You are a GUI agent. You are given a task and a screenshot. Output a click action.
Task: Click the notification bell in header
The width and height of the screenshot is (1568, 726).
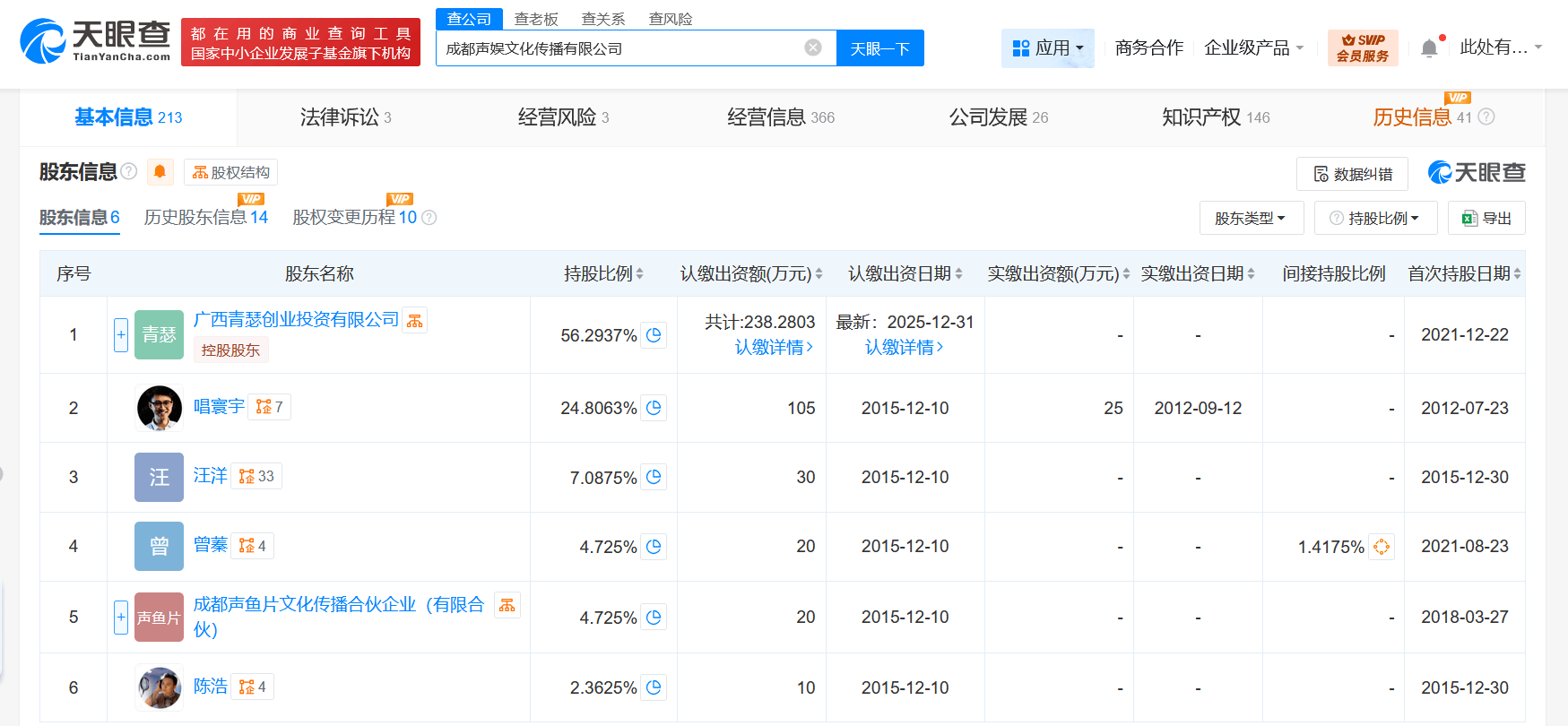tap(1429, 48)
